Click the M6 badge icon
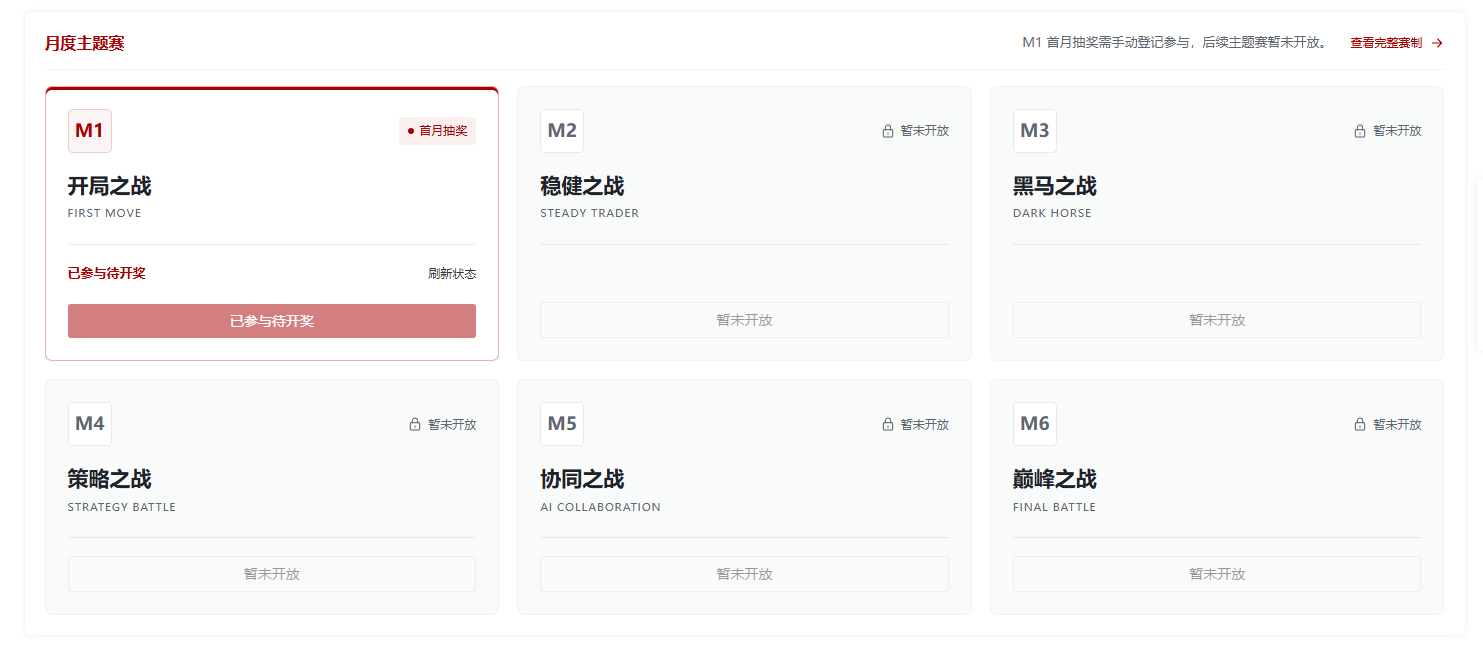The height and width of the screenshot is (652, 1483). pyautogui.click(x=1035, y=424)
